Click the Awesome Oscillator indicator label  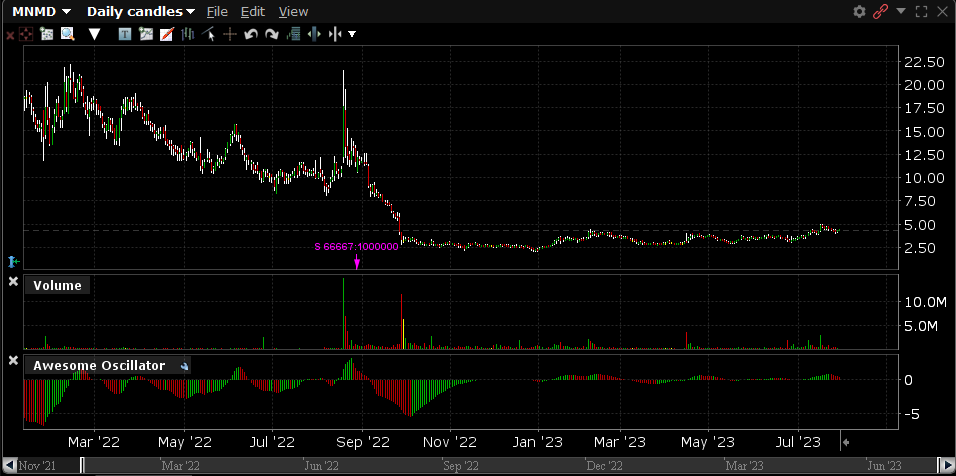pyautogui.click(x=99, y=366)
